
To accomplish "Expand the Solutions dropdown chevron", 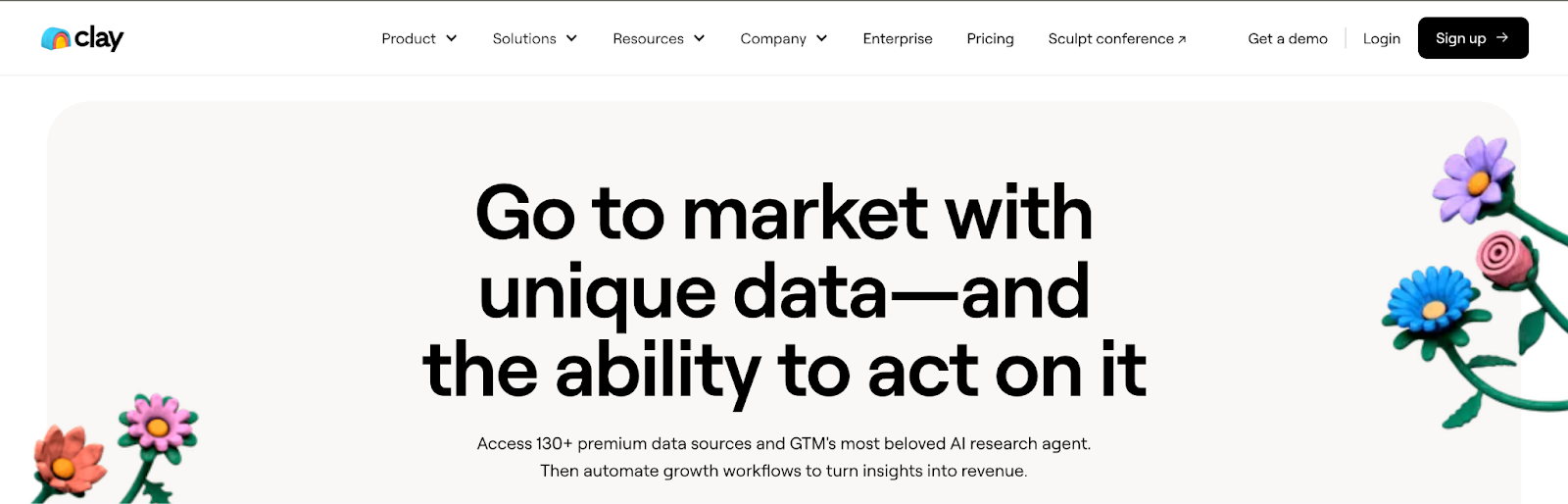I will point(571,38).
